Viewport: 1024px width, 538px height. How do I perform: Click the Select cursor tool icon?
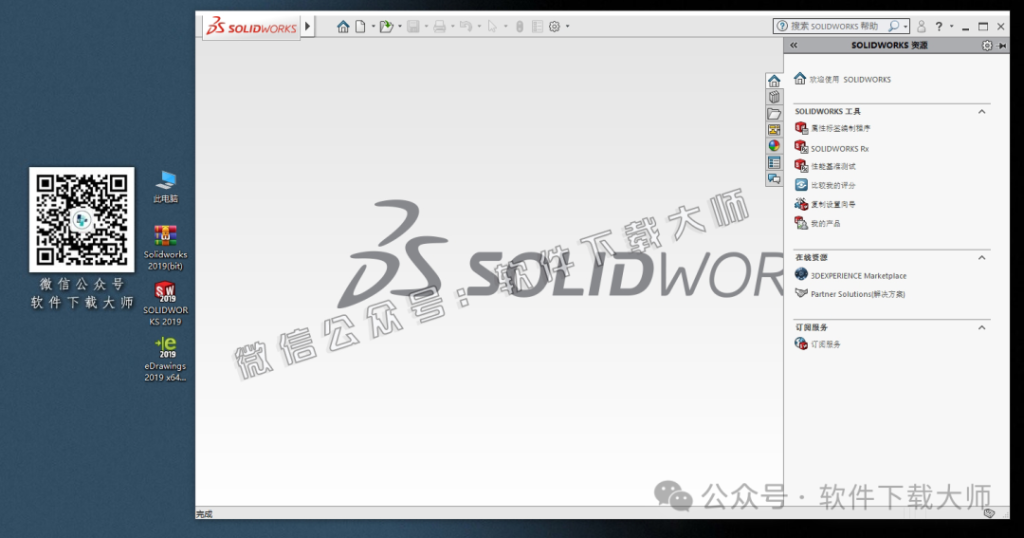click(492, 27)
